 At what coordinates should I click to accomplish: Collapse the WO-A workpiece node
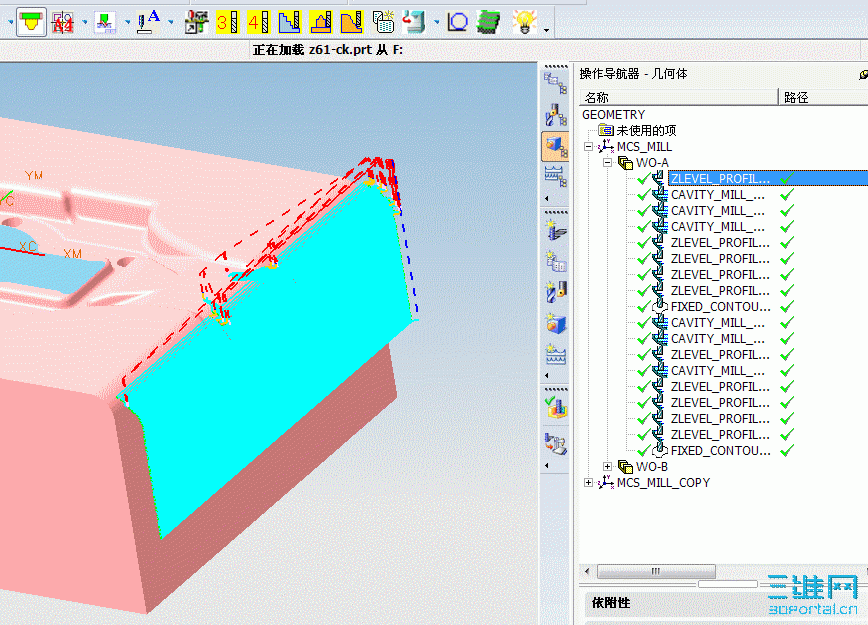click(x=607, y=163)
